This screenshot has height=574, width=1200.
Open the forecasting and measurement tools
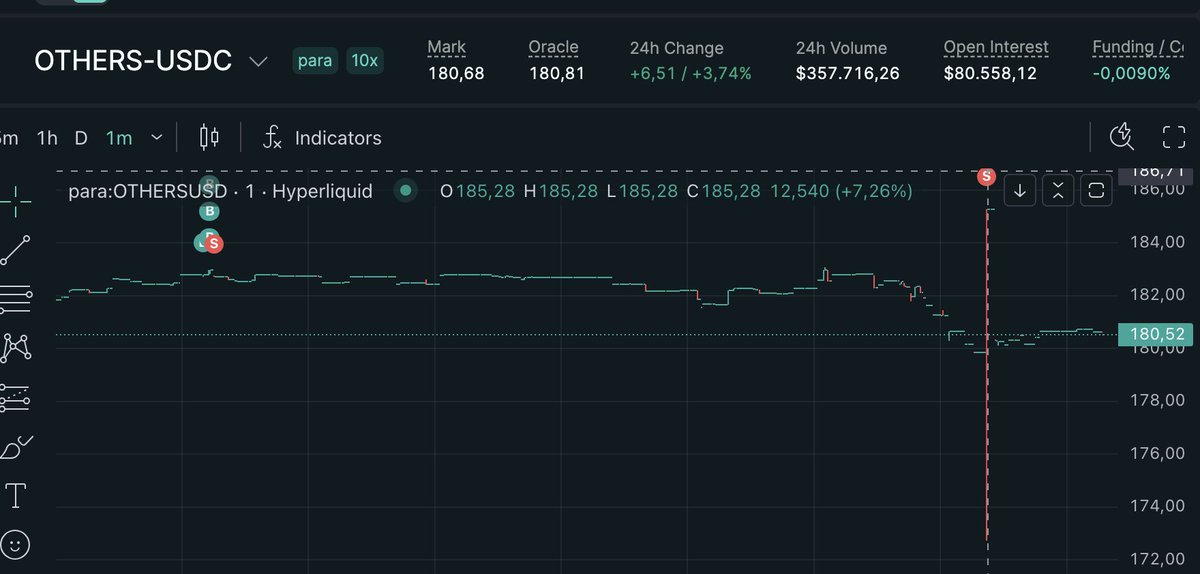pyautogui.click(x=16, y=397)
